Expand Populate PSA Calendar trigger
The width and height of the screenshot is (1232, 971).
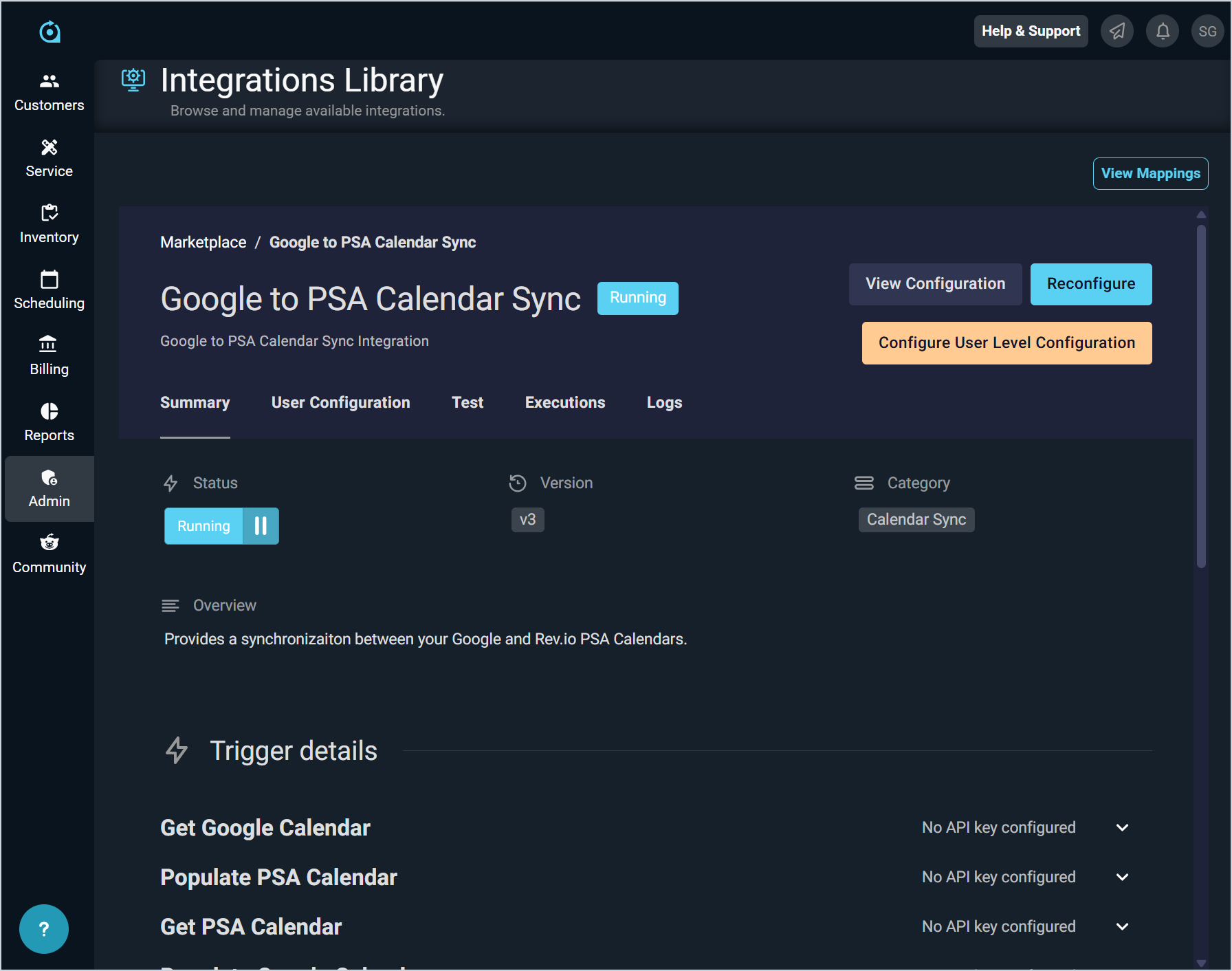[1122, 877]
